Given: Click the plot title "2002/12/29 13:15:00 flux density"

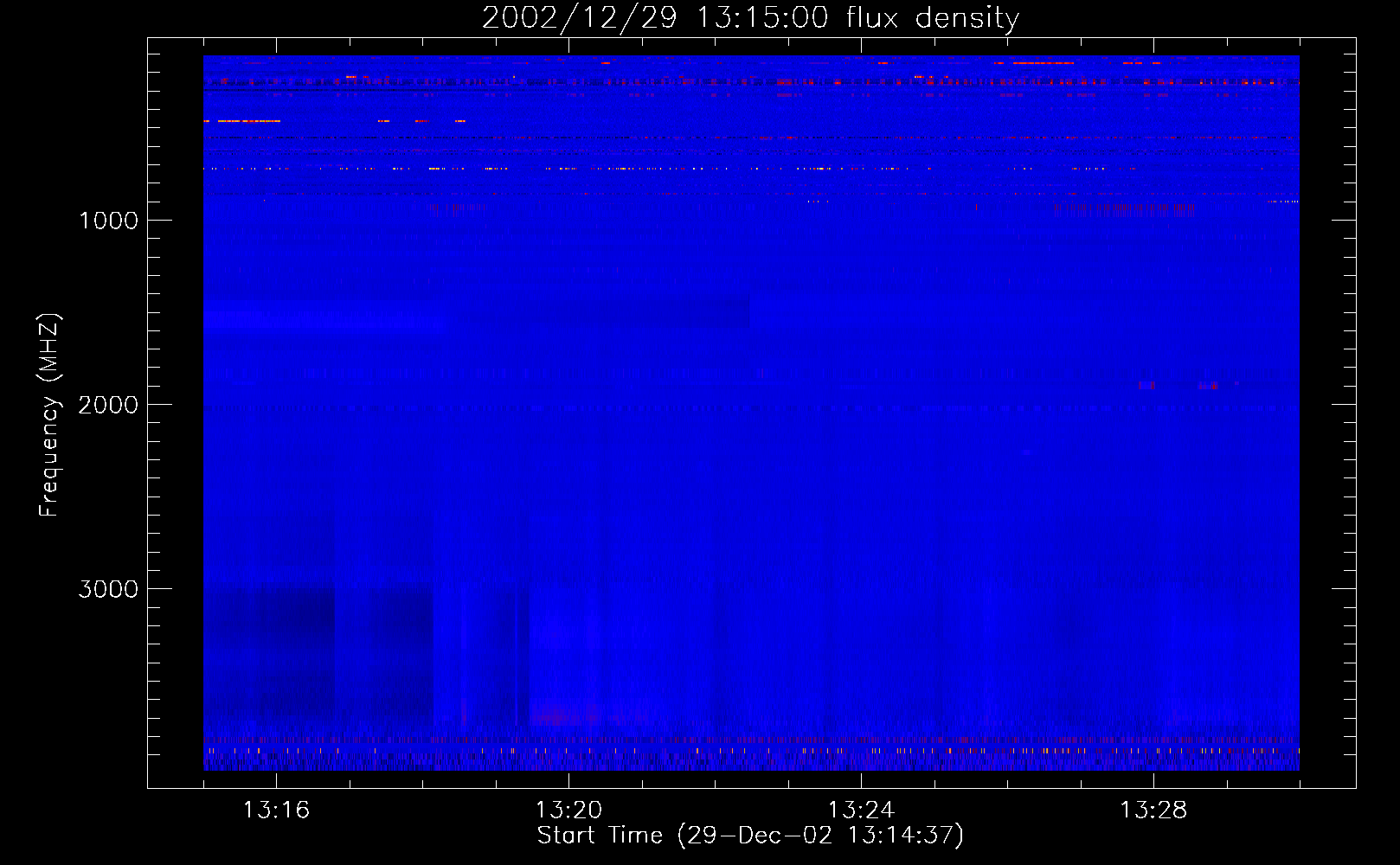Looking at the screenshot, I should pos(750,17).
